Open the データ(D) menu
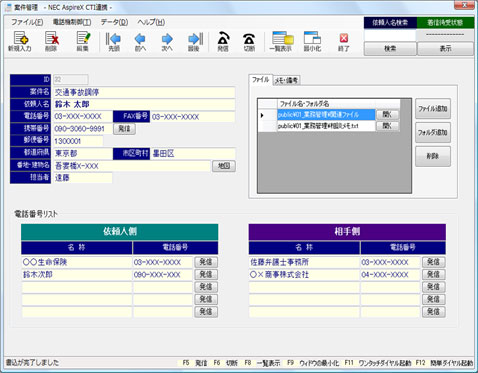Screen dimensions: 478x373 [114, 22]
